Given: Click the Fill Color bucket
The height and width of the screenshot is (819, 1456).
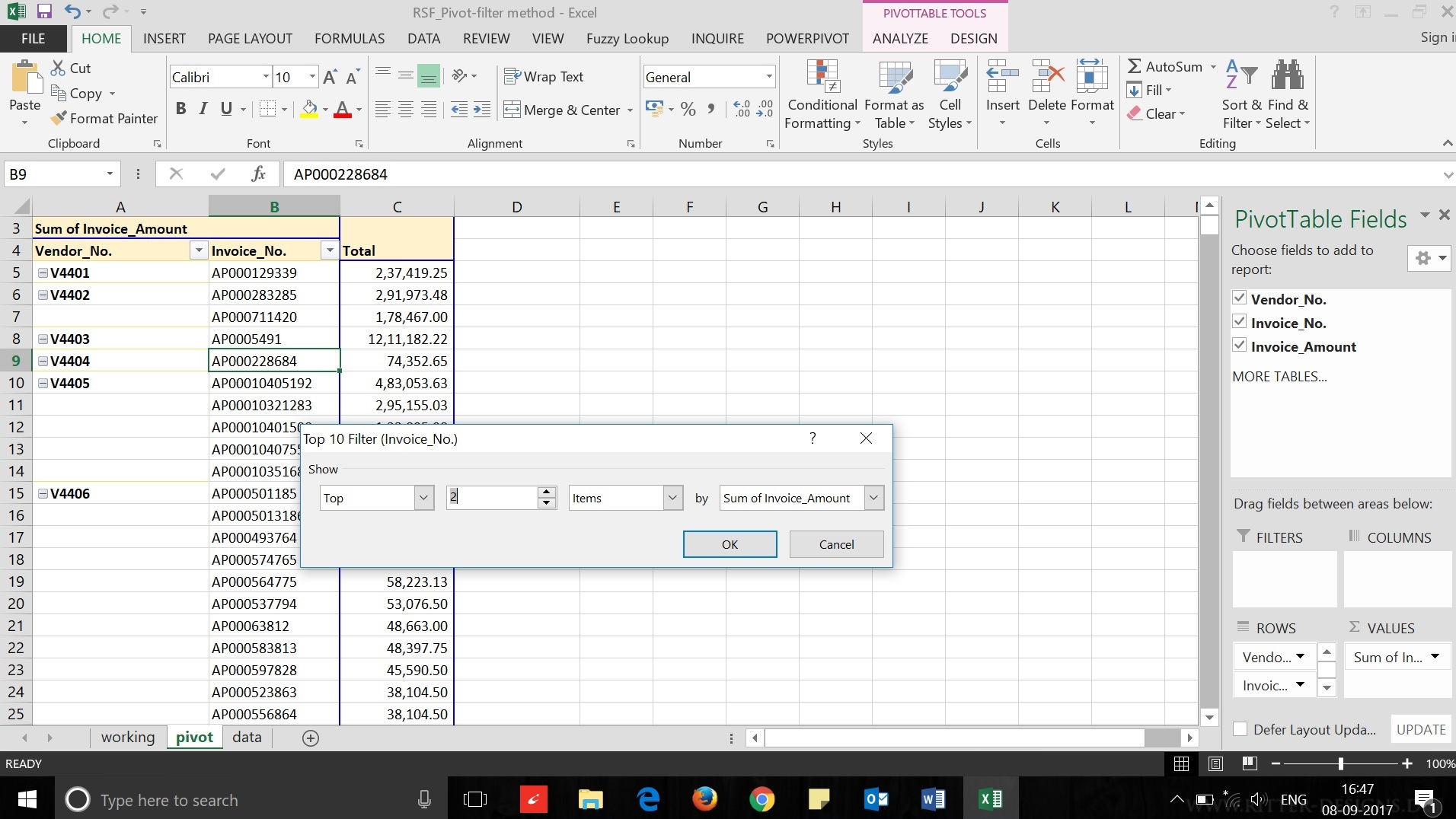Looking at the screenshot, I should tap(309, 109).
